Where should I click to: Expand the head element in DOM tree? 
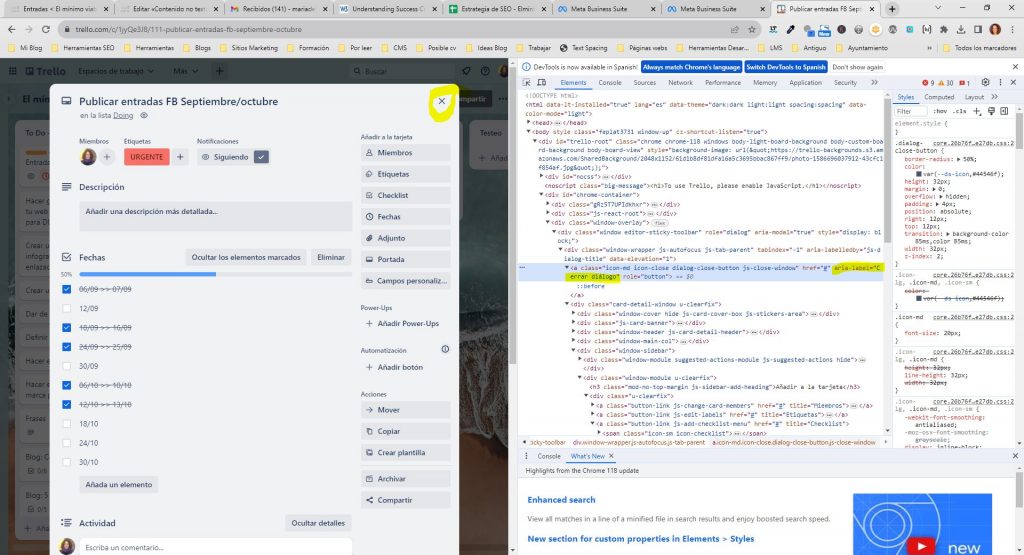tap(529, 123)
